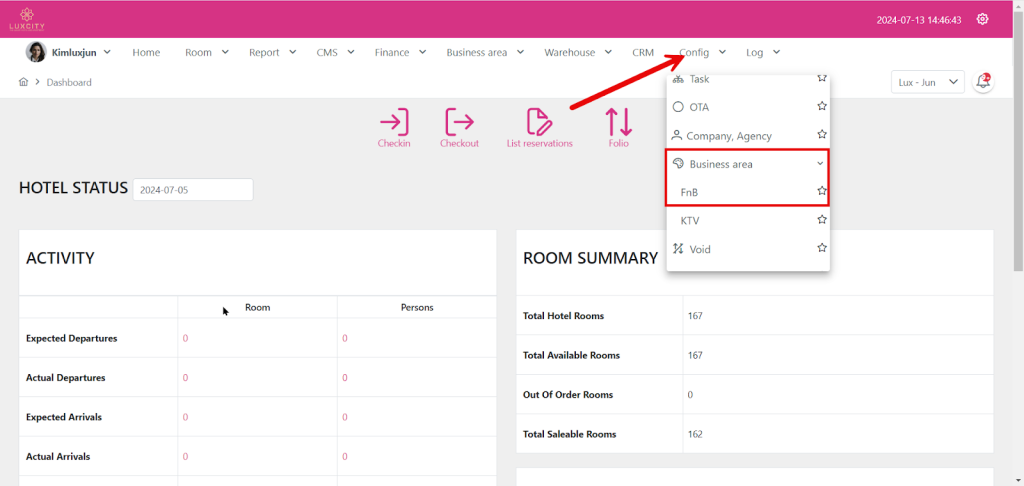Open the notifications bell

click(983, 82)
